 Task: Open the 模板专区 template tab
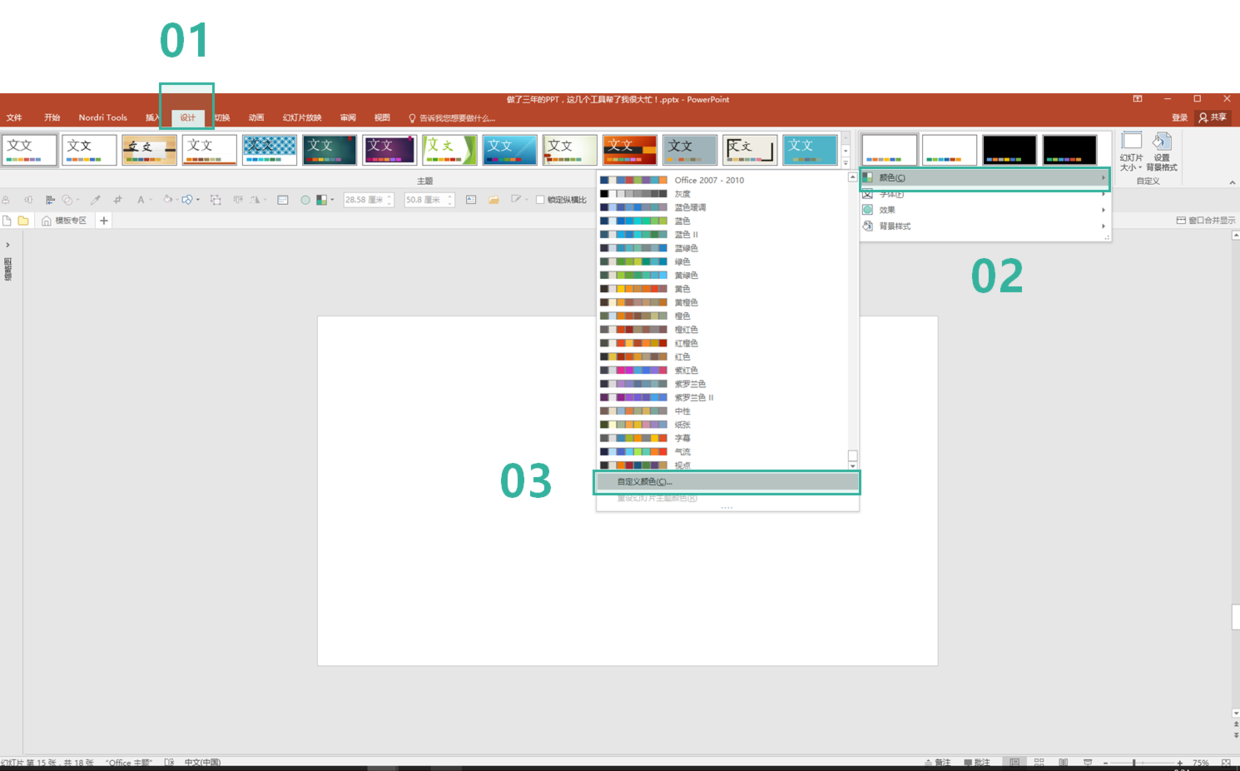(x=64, y=221)
